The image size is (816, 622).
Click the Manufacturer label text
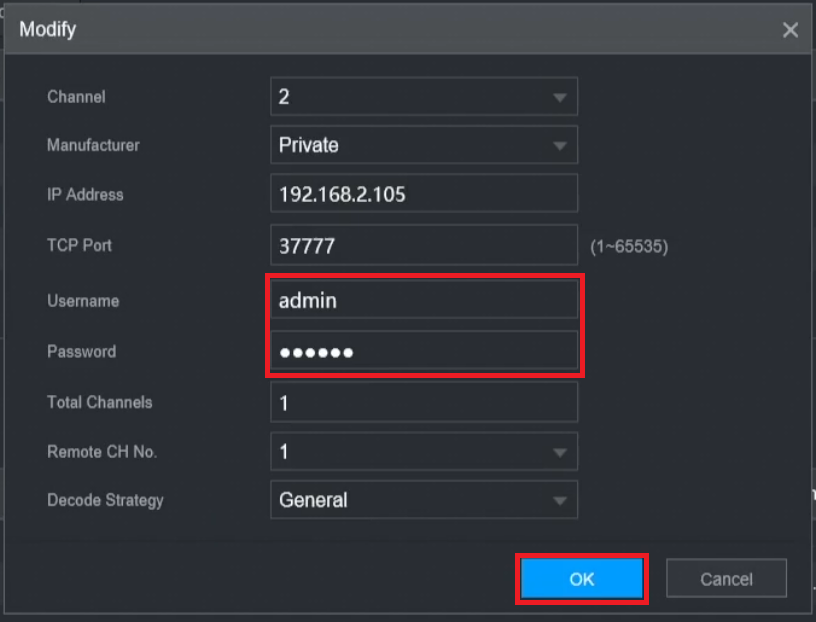(93, 145)
